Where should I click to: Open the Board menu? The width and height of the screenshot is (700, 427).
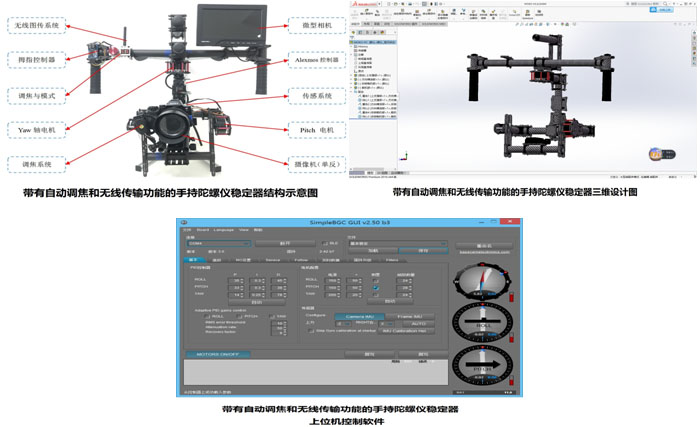pos(200,230)
